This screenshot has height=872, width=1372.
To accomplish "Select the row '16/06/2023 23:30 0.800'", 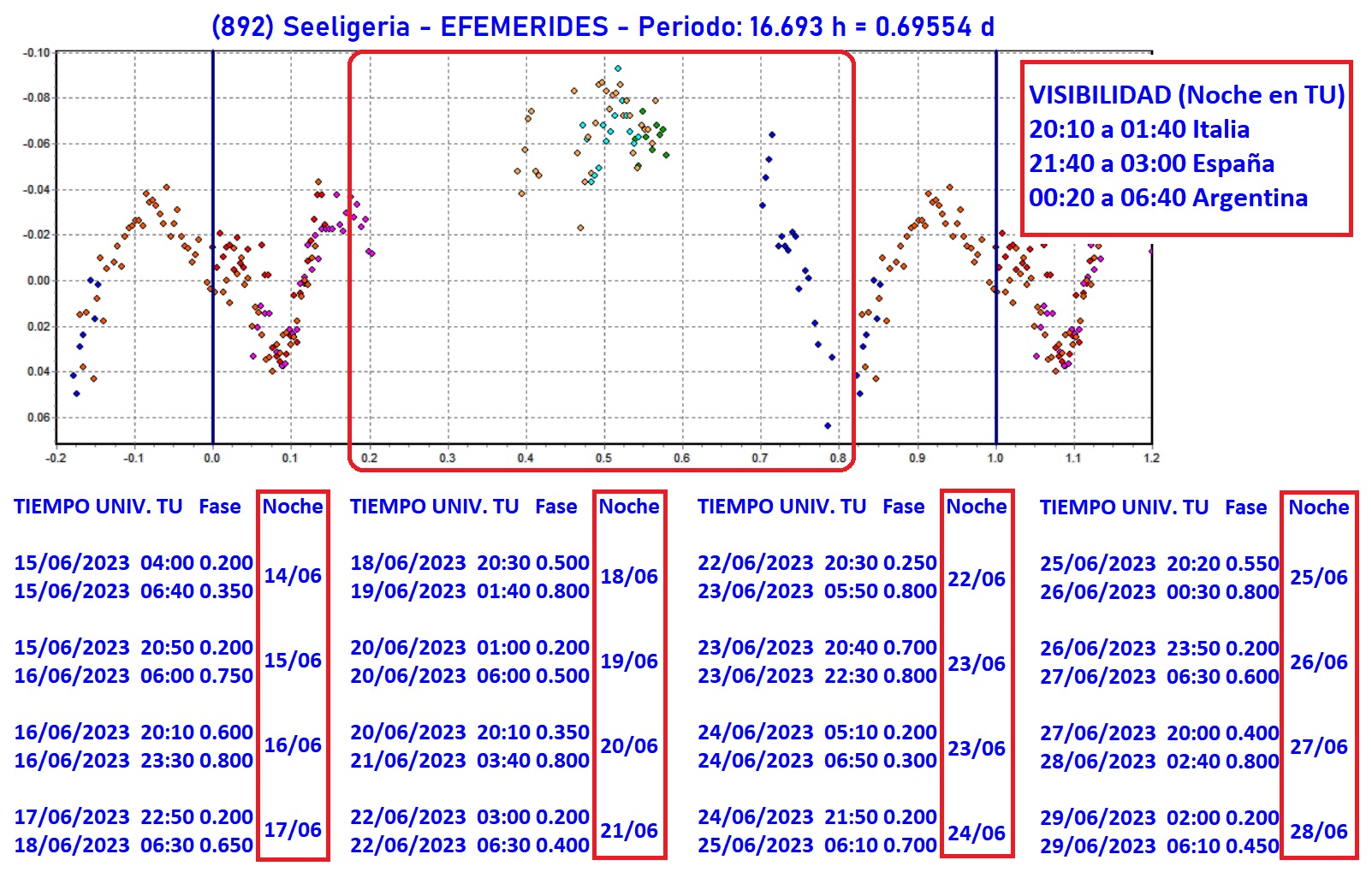I will point(134,761).
